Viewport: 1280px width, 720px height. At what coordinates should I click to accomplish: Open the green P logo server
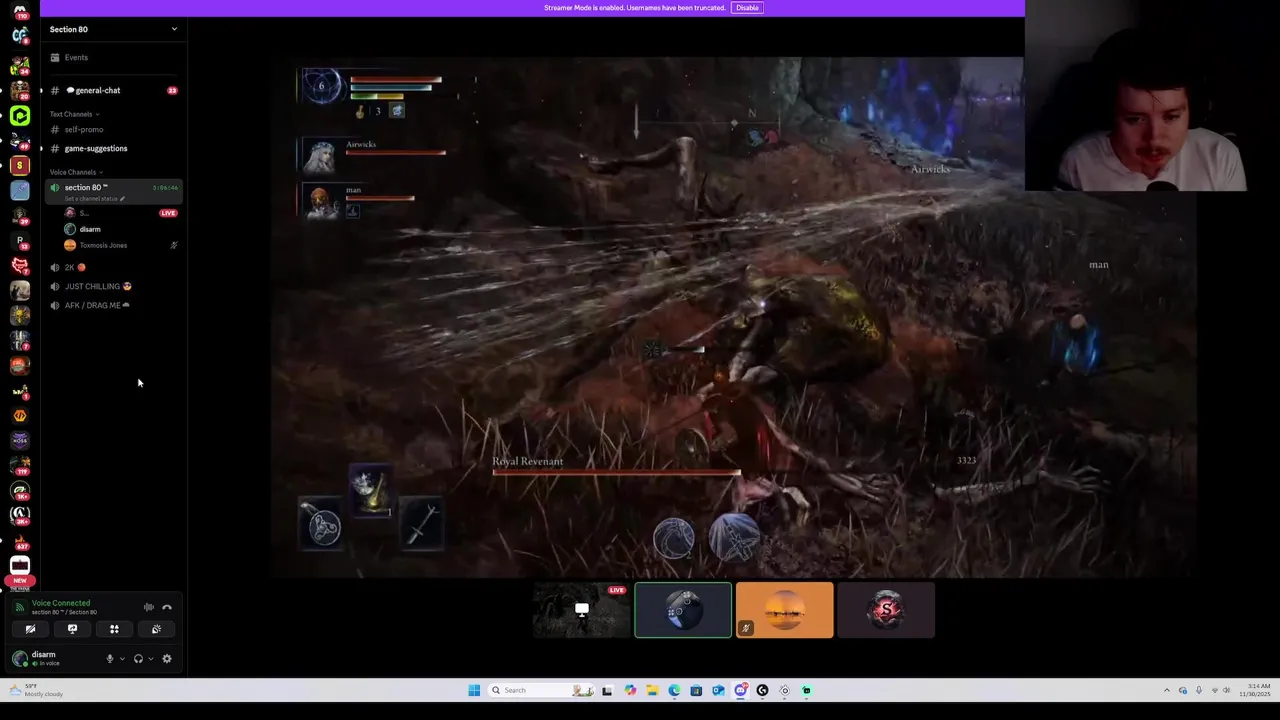[20, 116]
